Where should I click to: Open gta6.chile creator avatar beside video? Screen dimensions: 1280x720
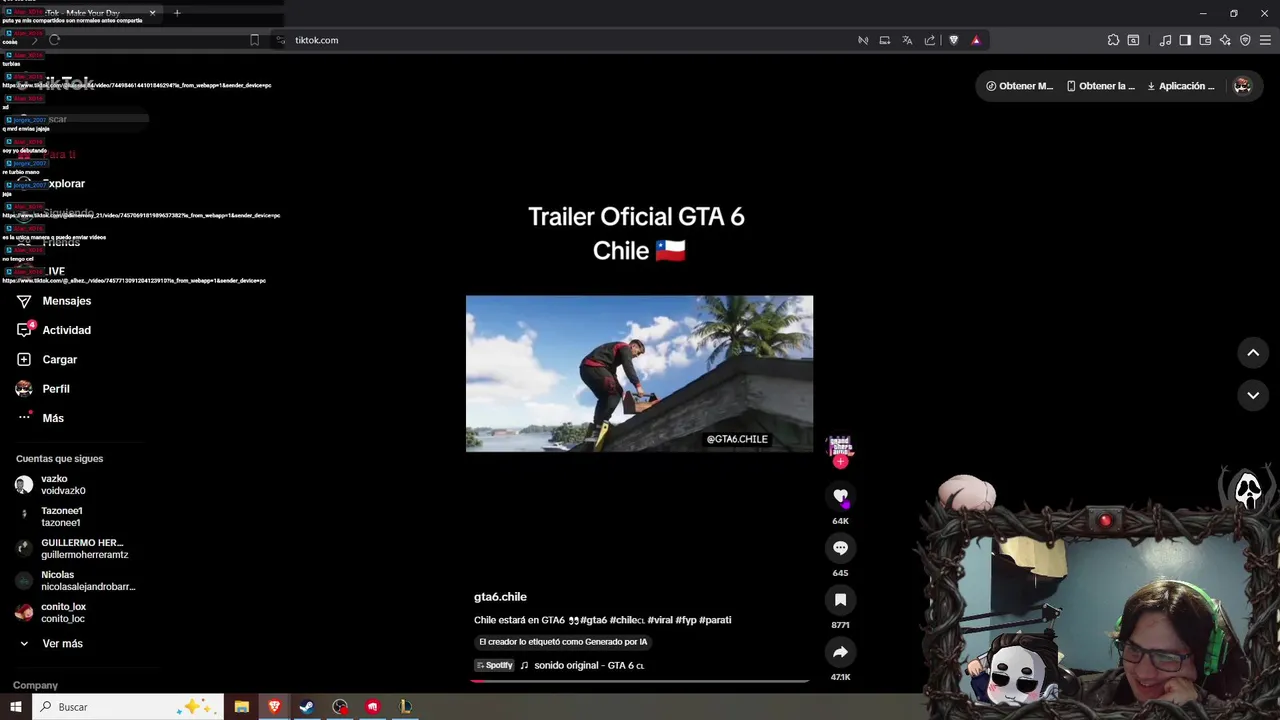click(840, 446)
